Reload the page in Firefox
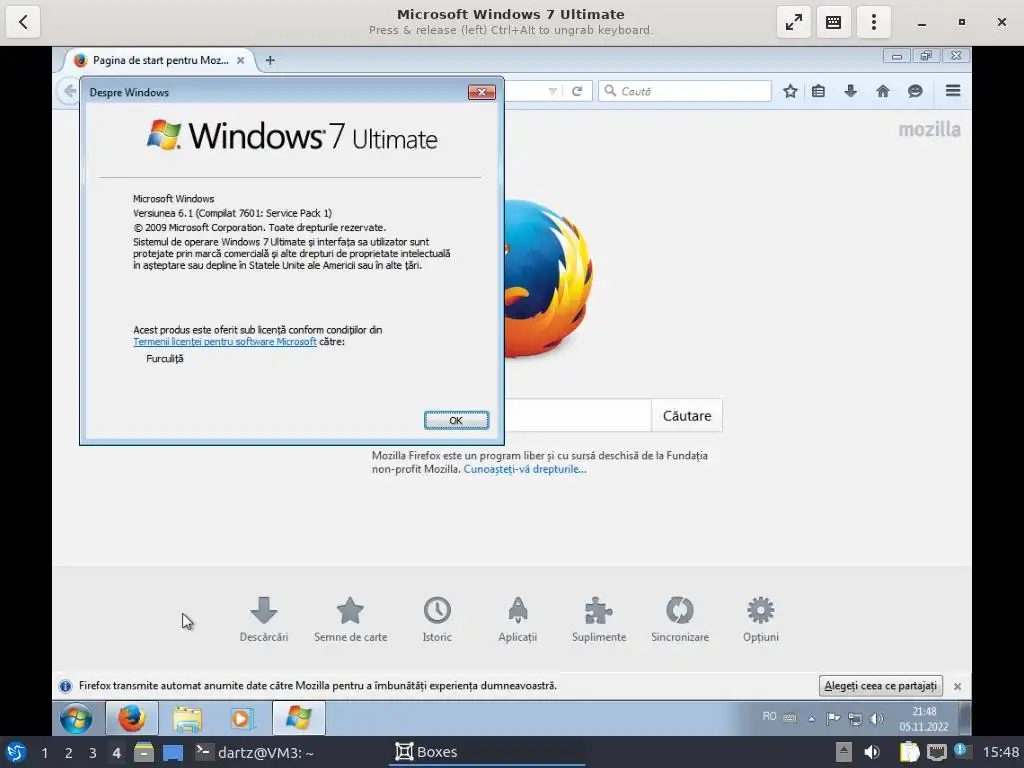Screen dimensions: 1024x768 click(577, 91)
